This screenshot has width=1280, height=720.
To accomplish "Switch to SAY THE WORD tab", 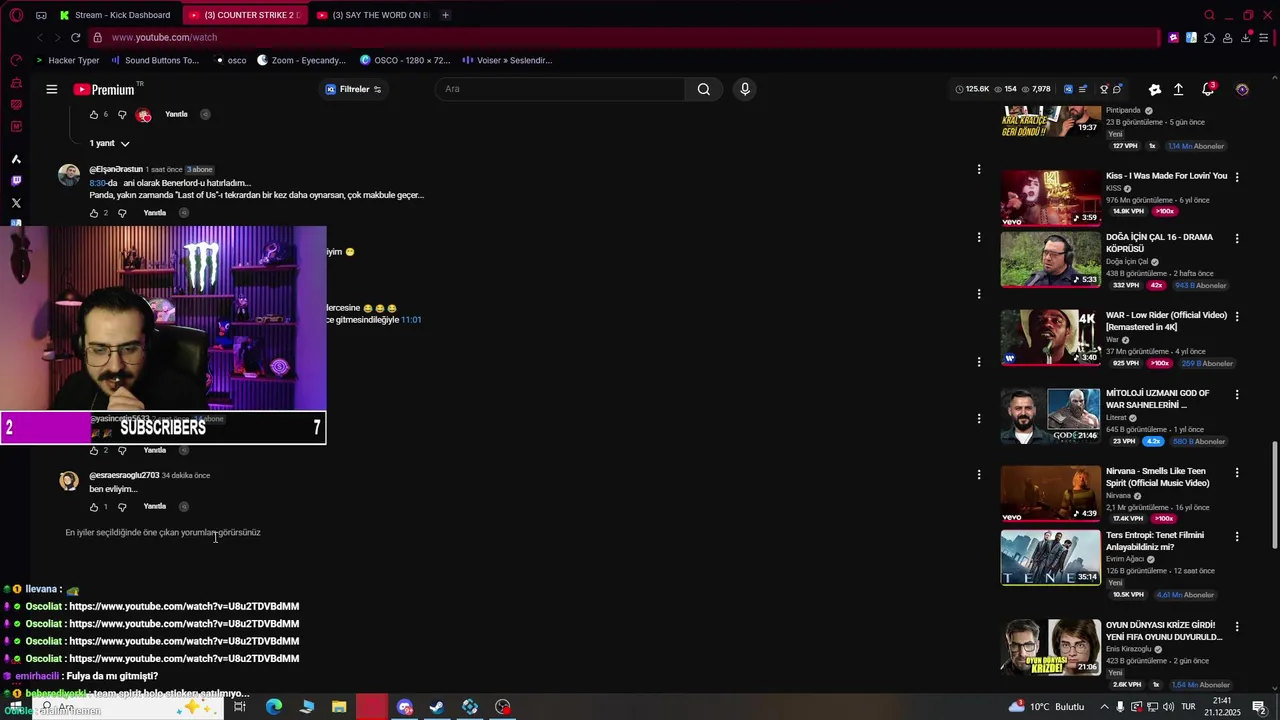I will coord(372,15).
